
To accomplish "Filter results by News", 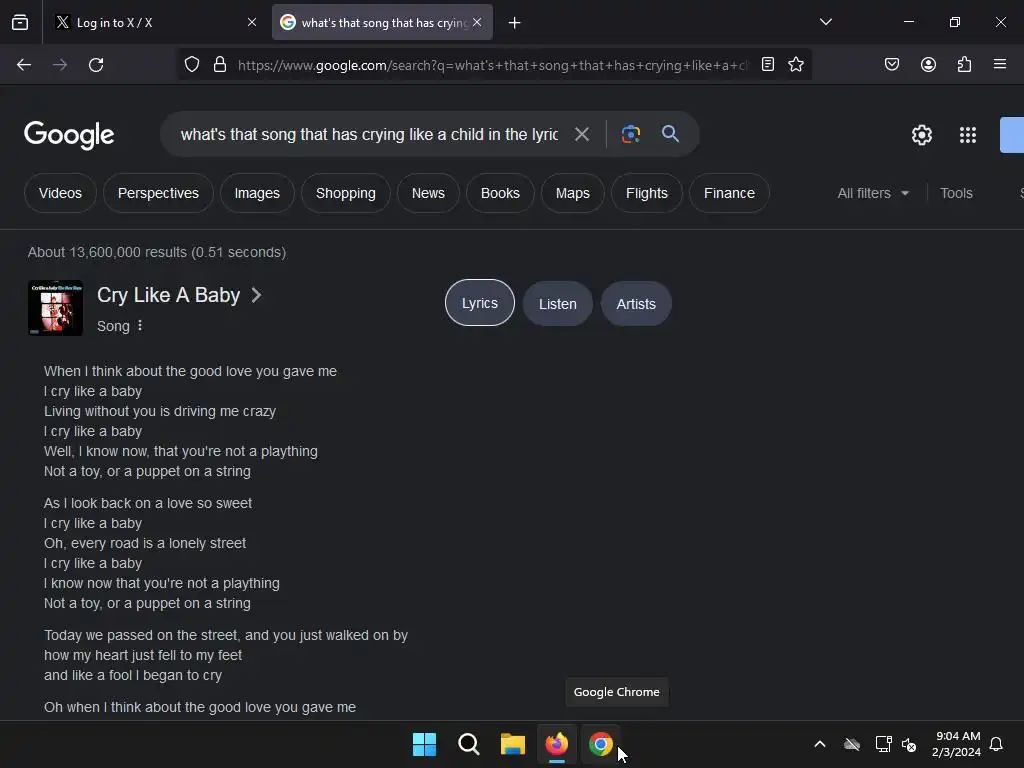I will (x=428, y=193).
